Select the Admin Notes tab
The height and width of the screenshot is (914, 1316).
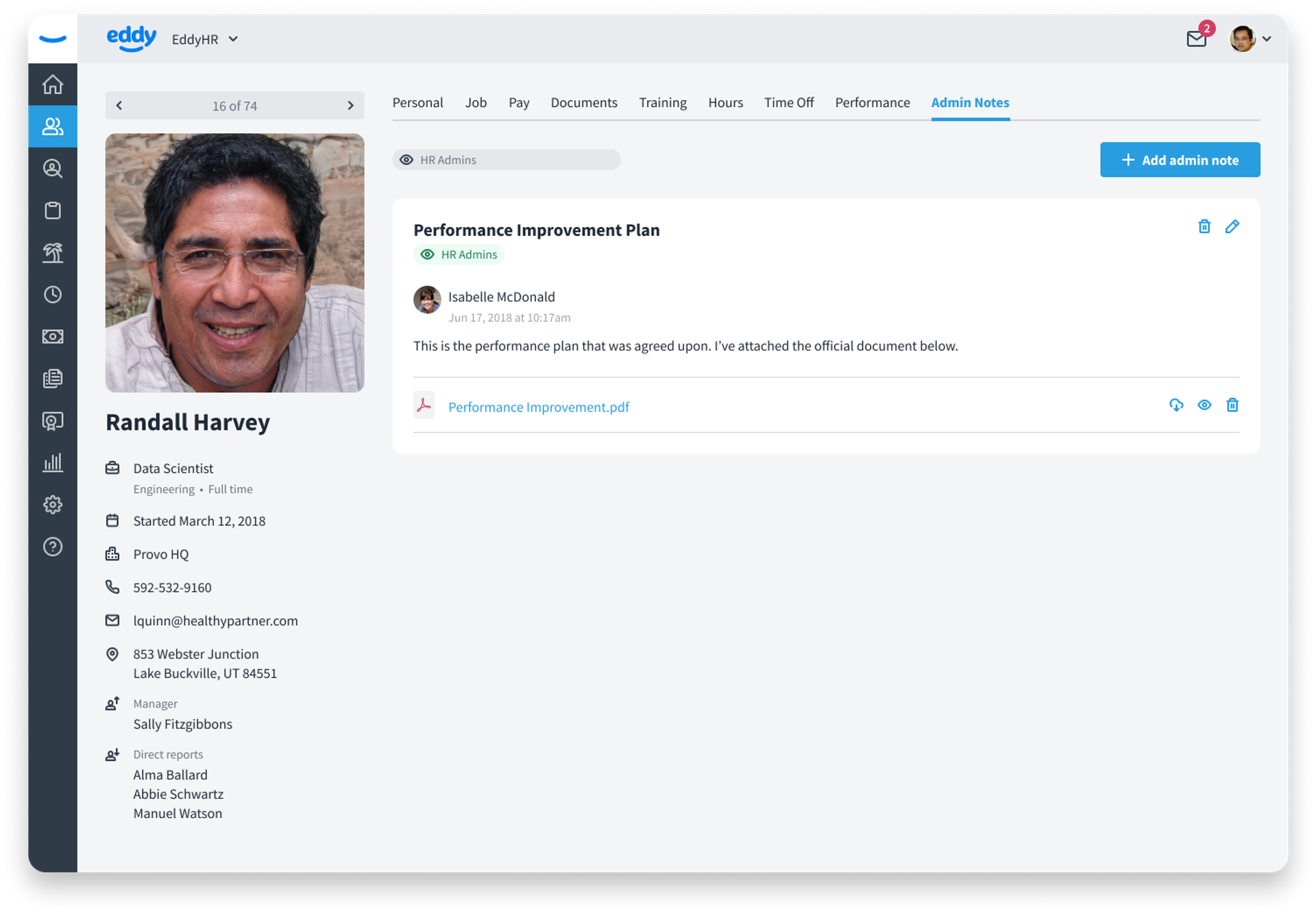970,103
